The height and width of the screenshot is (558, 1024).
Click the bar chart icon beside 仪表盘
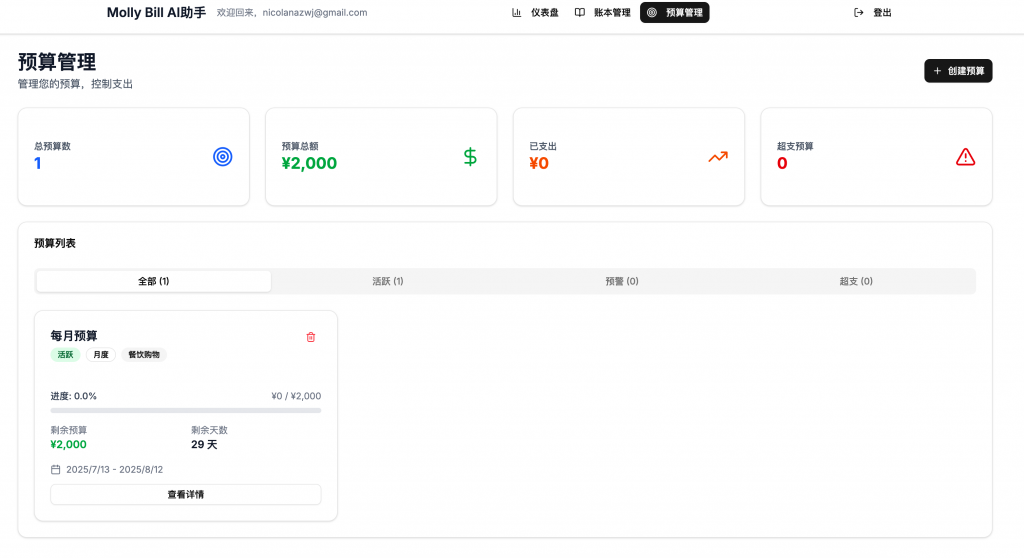(517, 13)
